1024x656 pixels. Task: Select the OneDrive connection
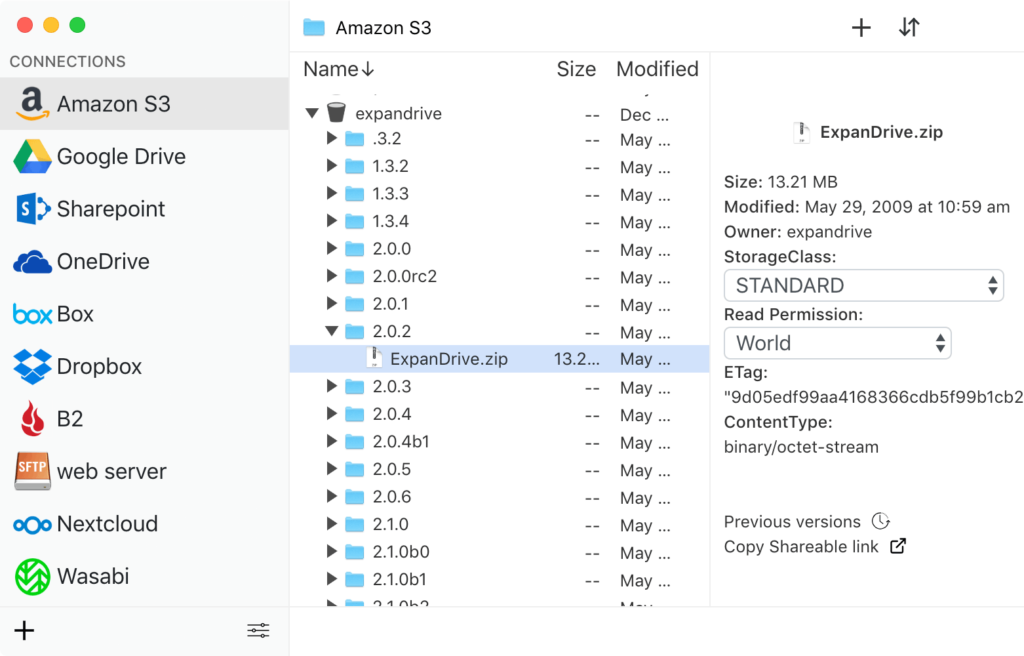pyautogui.click(x=103, y=262)
